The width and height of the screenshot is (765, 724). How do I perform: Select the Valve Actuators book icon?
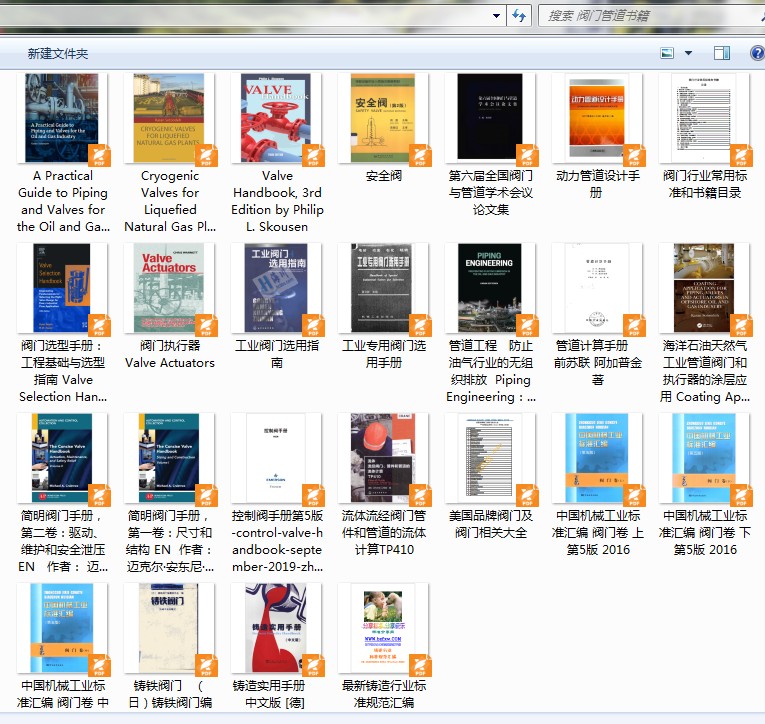tap(170, 288)
